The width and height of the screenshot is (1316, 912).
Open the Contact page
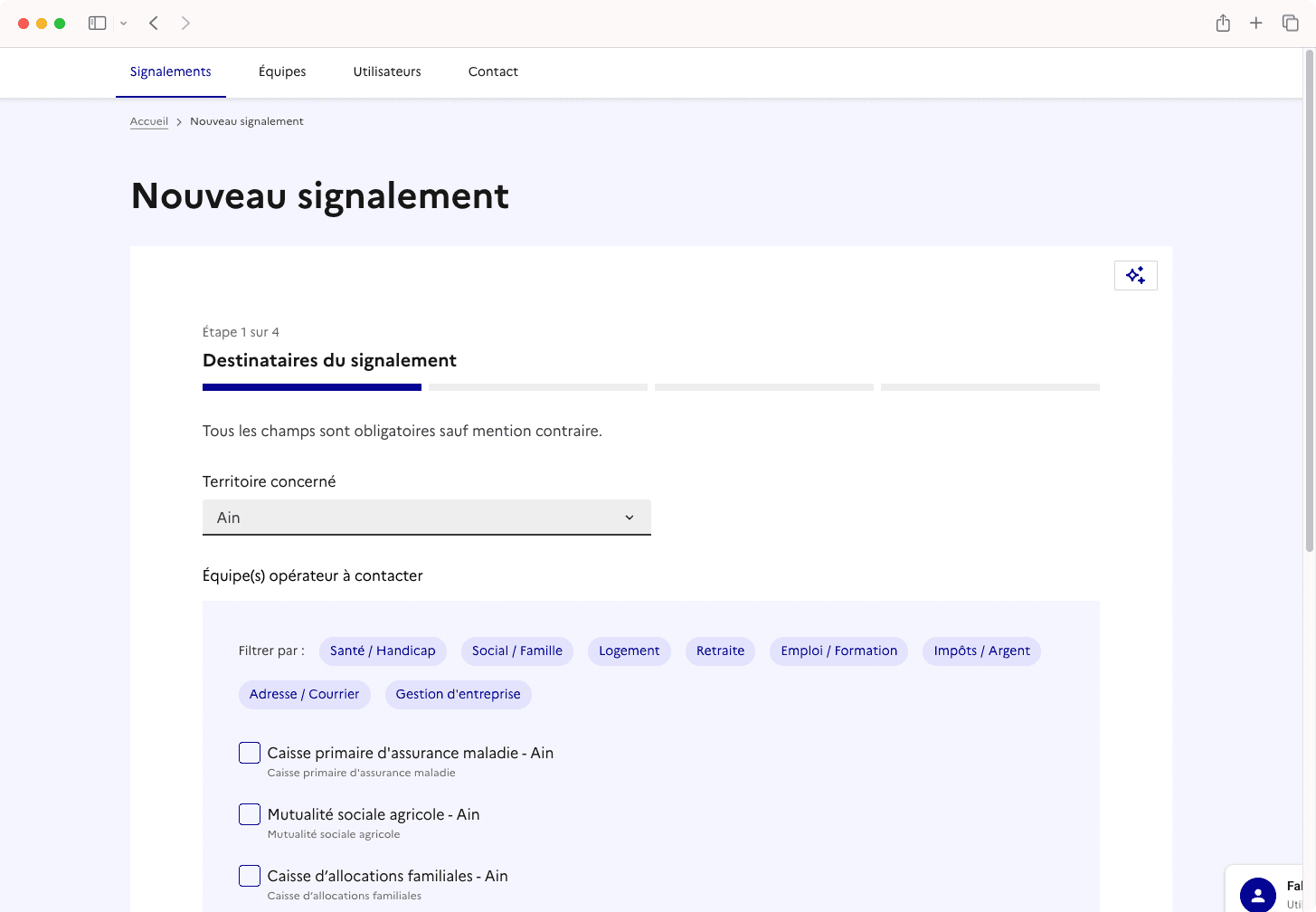pyautogui.click(x=493, y=71)
